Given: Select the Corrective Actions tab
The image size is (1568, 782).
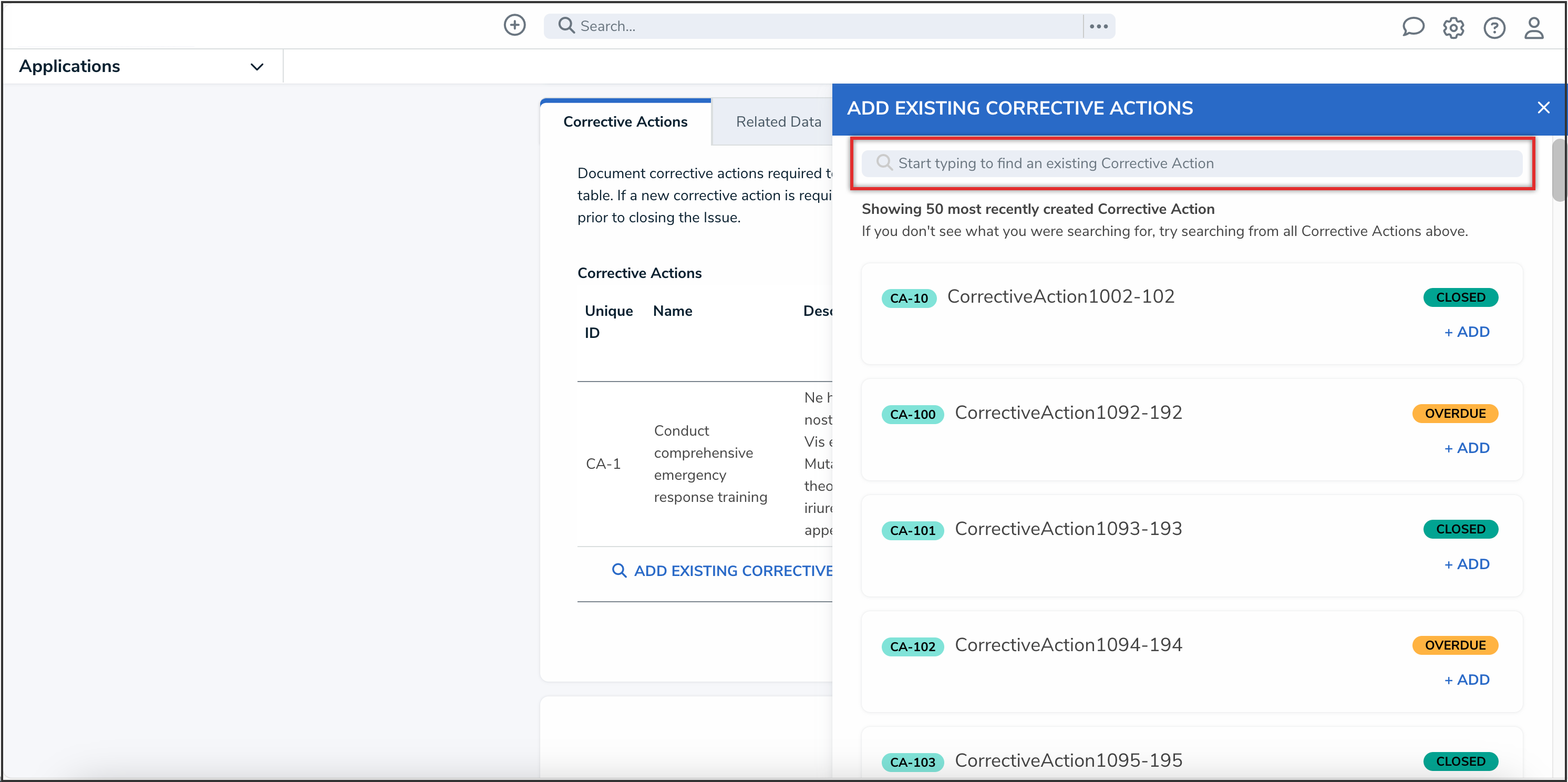Looking at the screenshot, I should (x=625, y=122).
